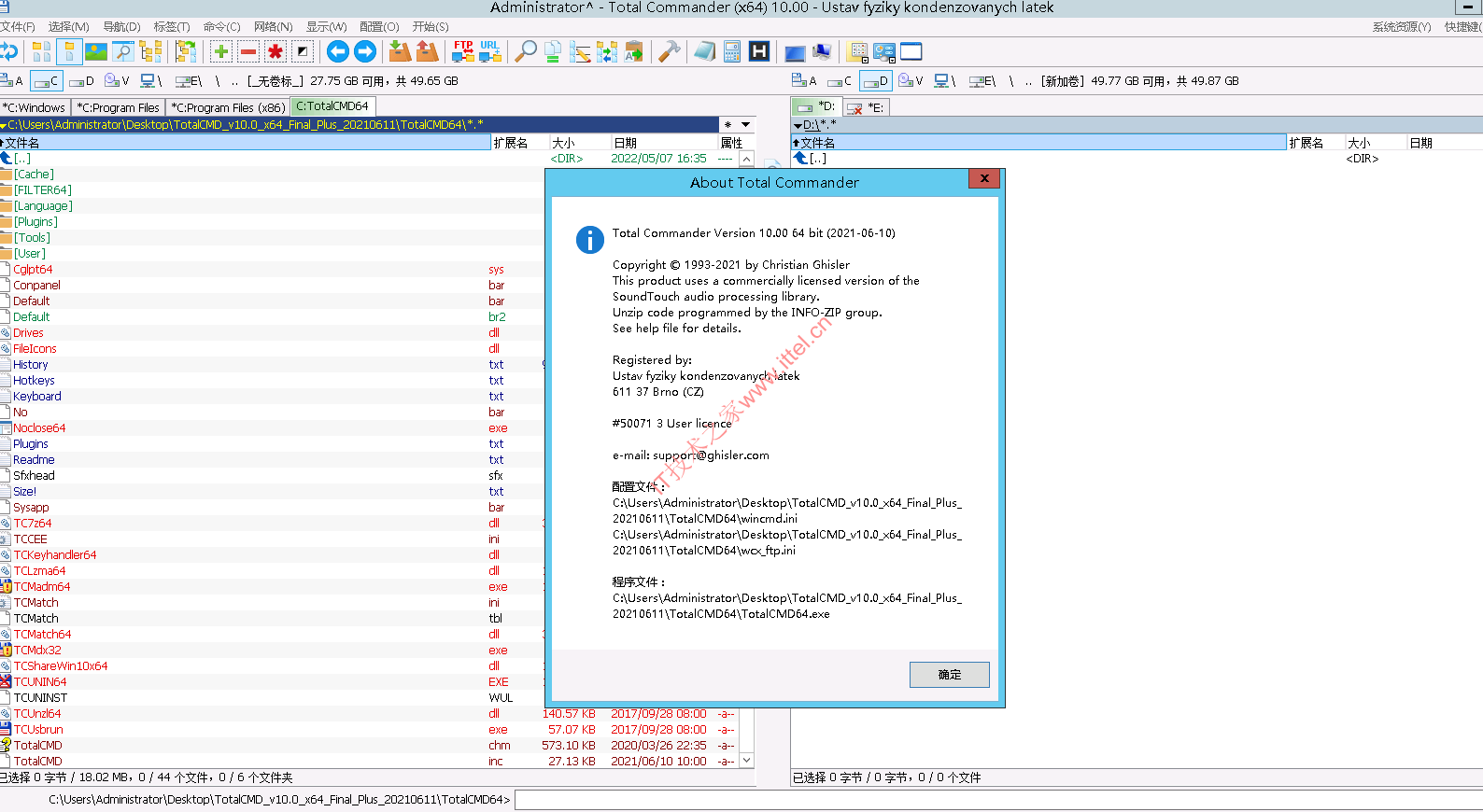Open the search files magnifier icon
This screenshot has height=812, width=1483.
tap(526, 51)
